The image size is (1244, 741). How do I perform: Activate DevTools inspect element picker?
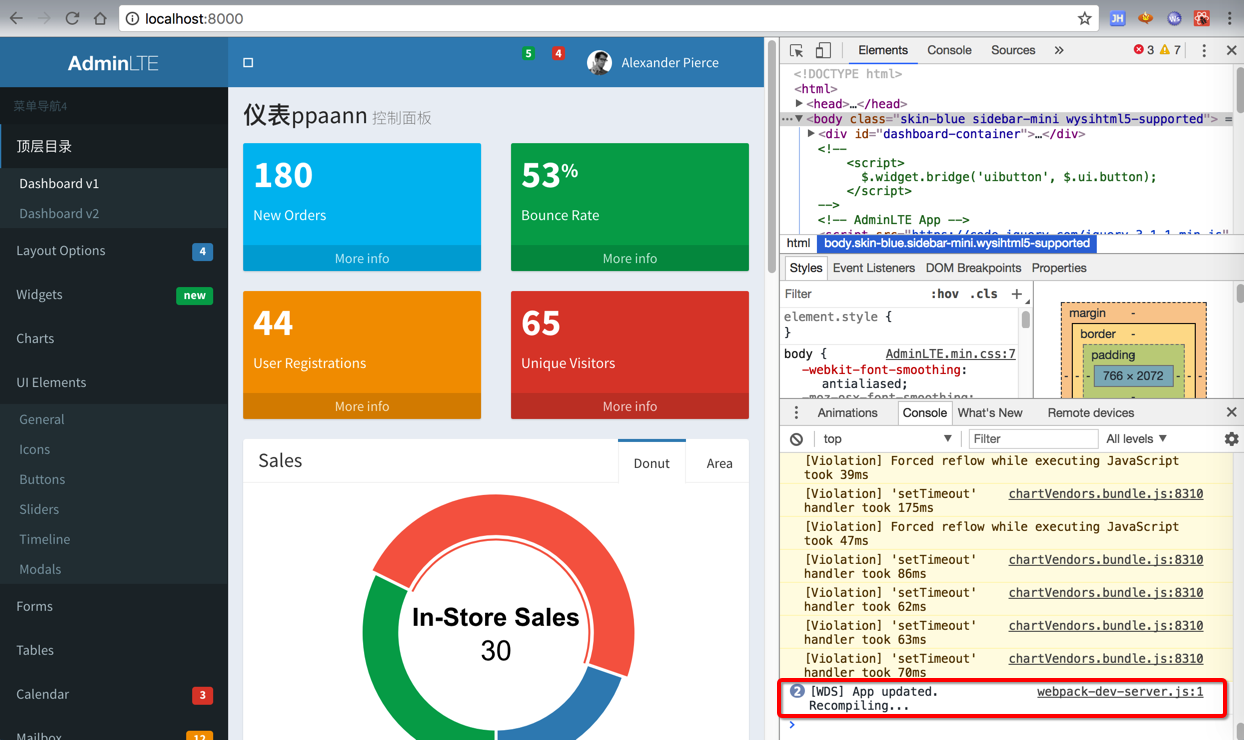click(796, 50)
